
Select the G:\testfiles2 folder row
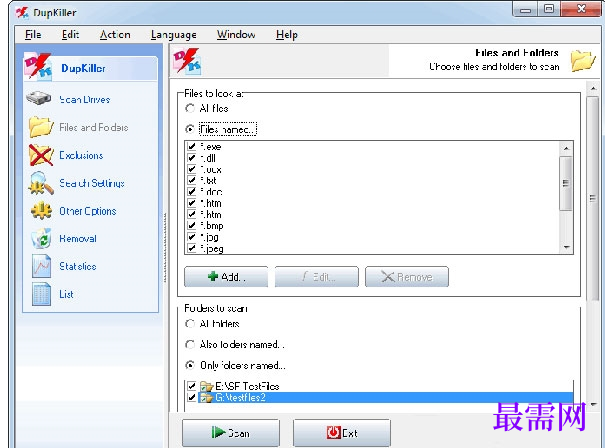(385, 397)
